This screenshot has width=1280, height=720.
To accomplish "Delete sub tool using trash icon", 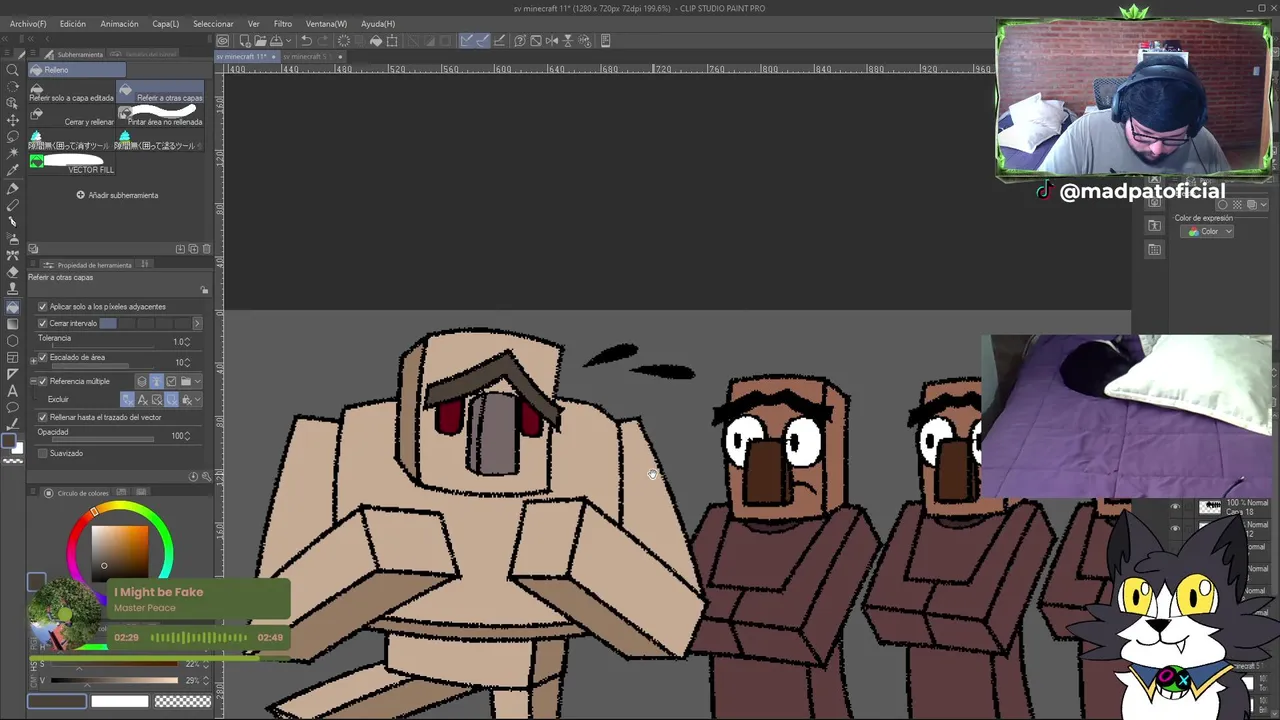I will (x=207, y=249).
